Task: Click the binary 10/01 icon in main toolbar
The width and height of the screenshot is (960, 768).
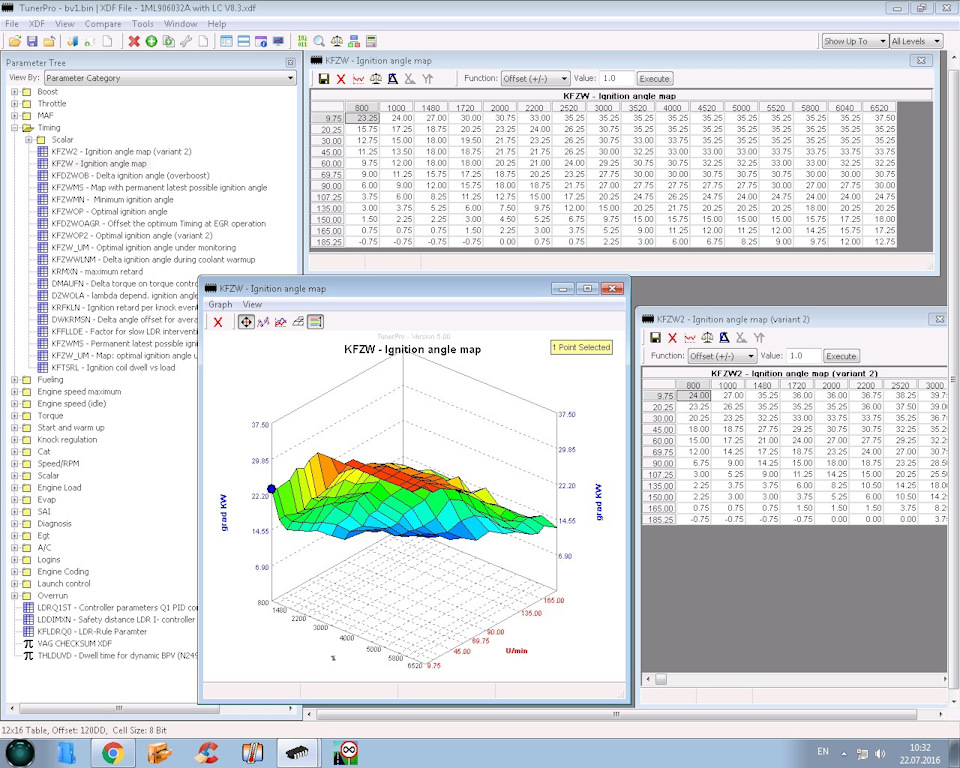Action: [303, 41]
